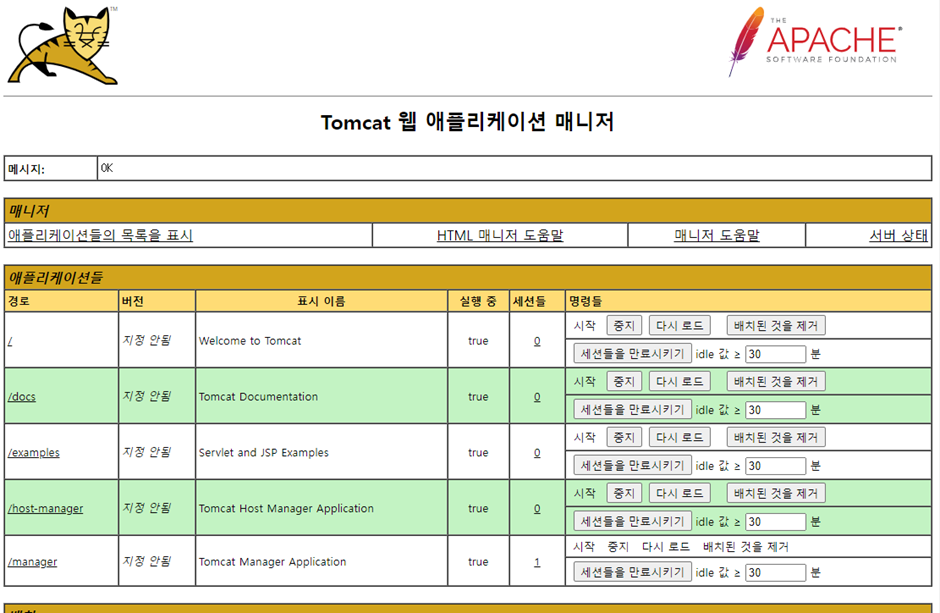Expire sessions for /host-manager application

pyautogui.click(x=632, y=521)
